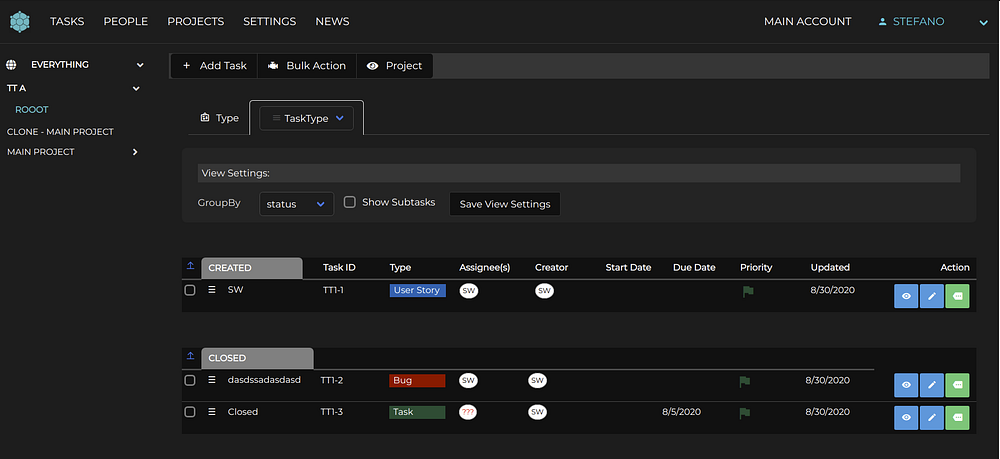
Task: Expand the MAIN PROJECT tree item
Action: click(x=135, y=152)
